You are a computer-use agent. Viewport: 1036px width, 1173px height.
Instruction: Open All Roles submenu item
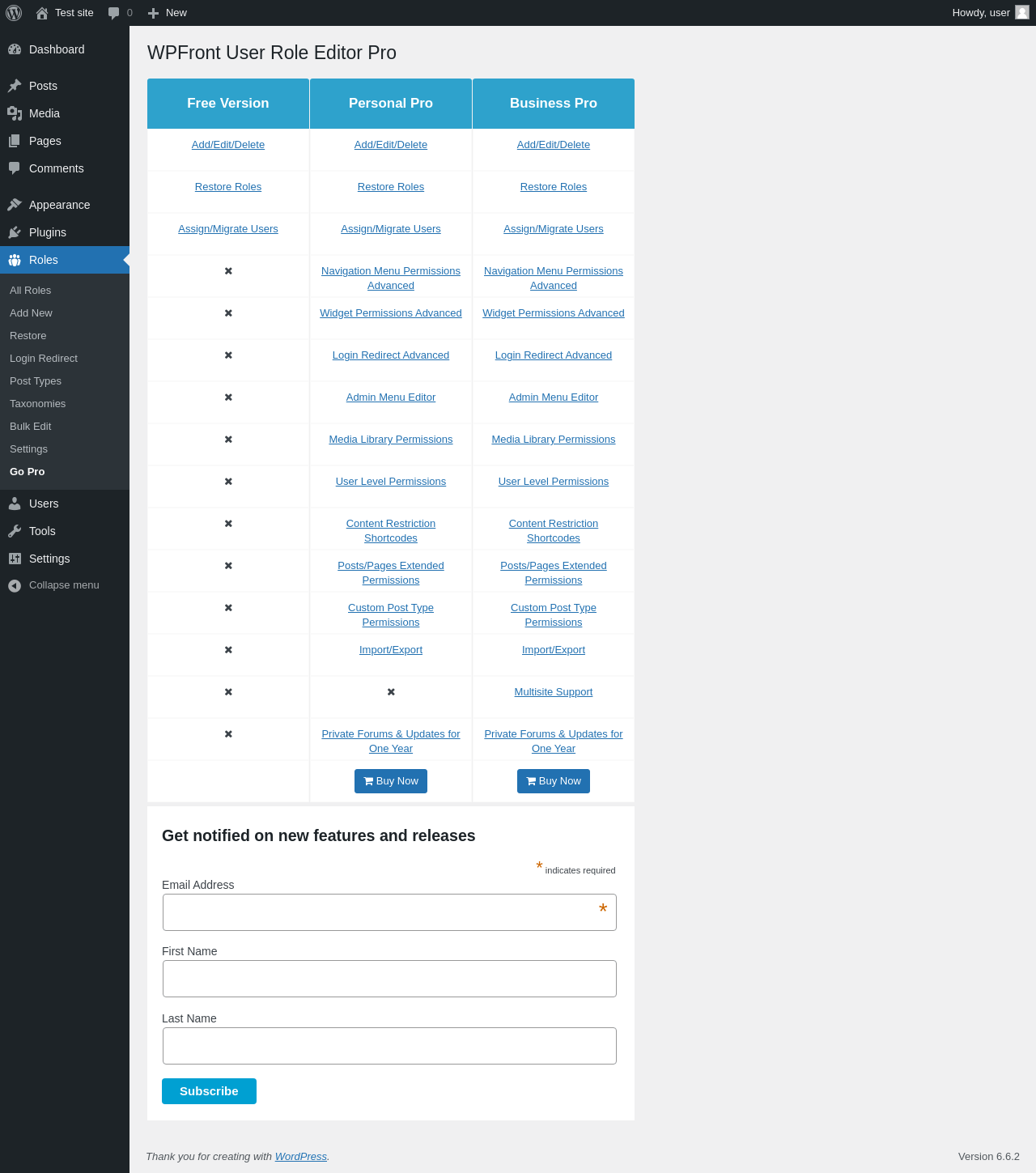(x=30, y=291)
